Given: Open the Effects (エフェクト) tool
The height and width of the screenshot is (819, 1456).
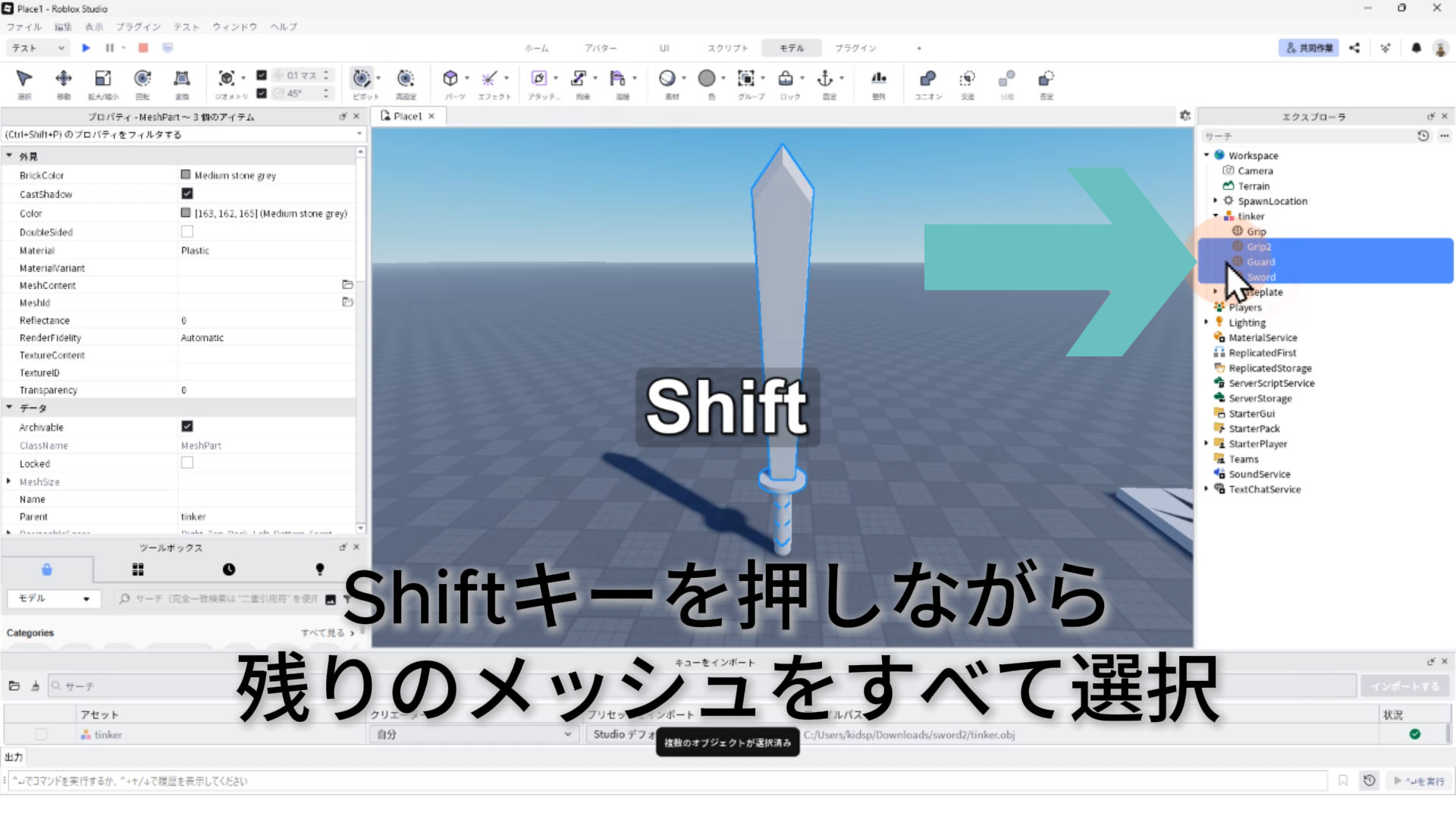Looking at the screenshot, I should (490, 79).
